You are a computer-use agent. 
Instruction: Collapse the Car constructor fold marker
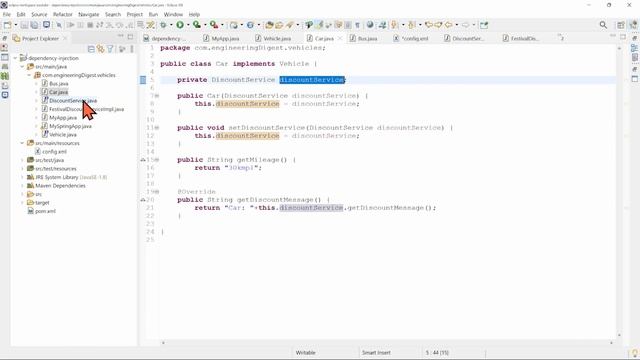157,96
